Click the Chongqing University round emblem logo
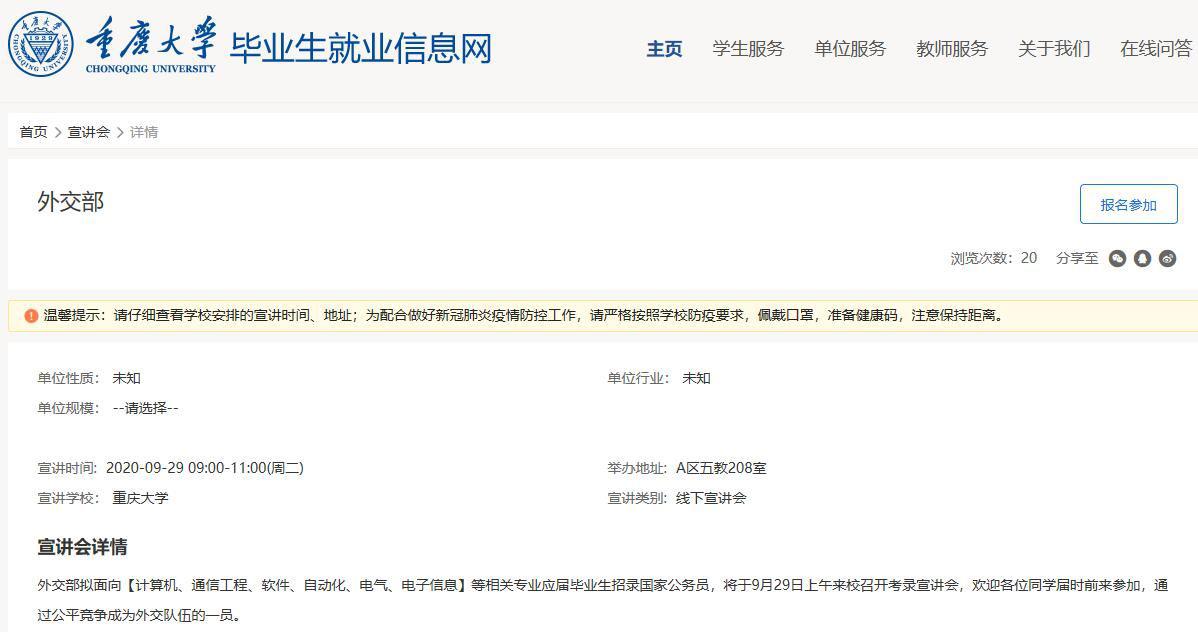This screenshot has height=632, width=1198. coord(41,44)
